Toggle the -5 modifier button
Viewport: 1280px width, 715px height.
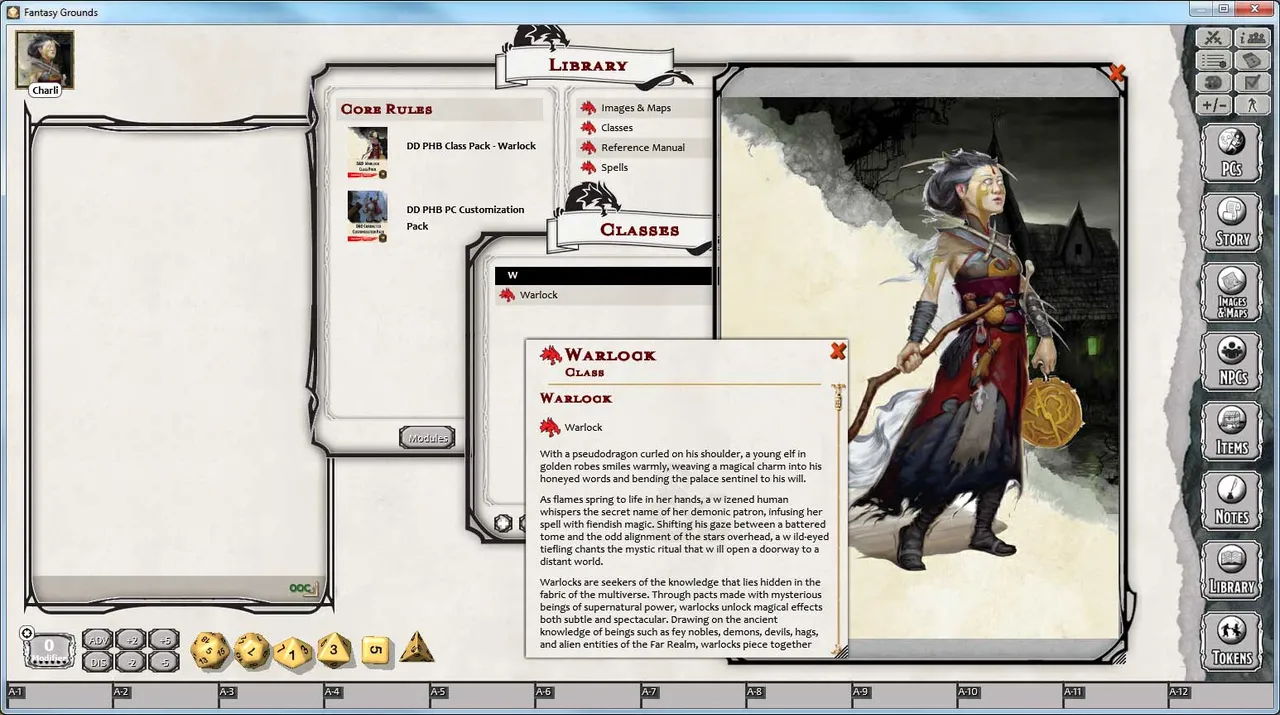click(x=164, y=661)
